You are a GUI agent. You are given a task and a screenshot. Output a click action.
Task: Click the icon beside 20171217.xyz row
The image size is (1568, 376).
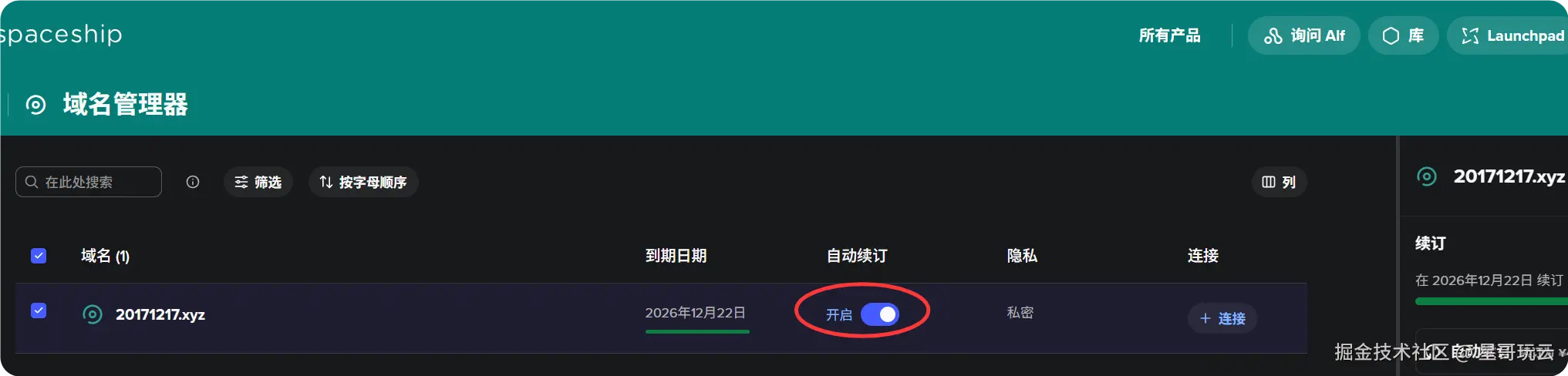93,314
